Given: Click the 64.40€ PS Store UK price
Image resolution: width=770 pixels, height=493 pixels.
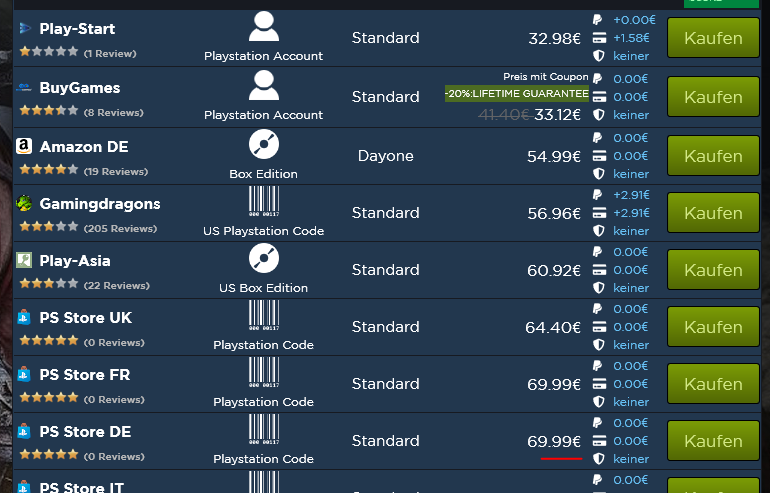Looking at the screenshot, I should [x=553, y=327].
